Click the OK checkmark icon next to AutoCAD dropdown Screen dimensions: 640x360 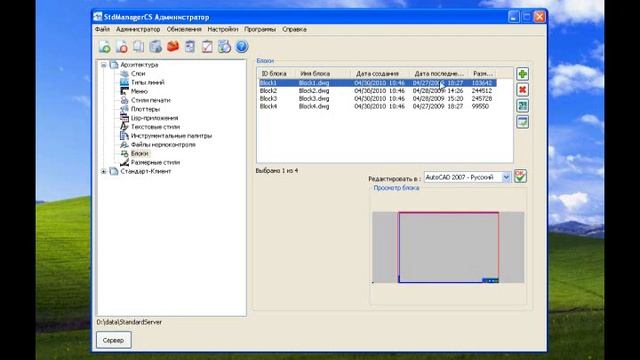tap(520, 176)
